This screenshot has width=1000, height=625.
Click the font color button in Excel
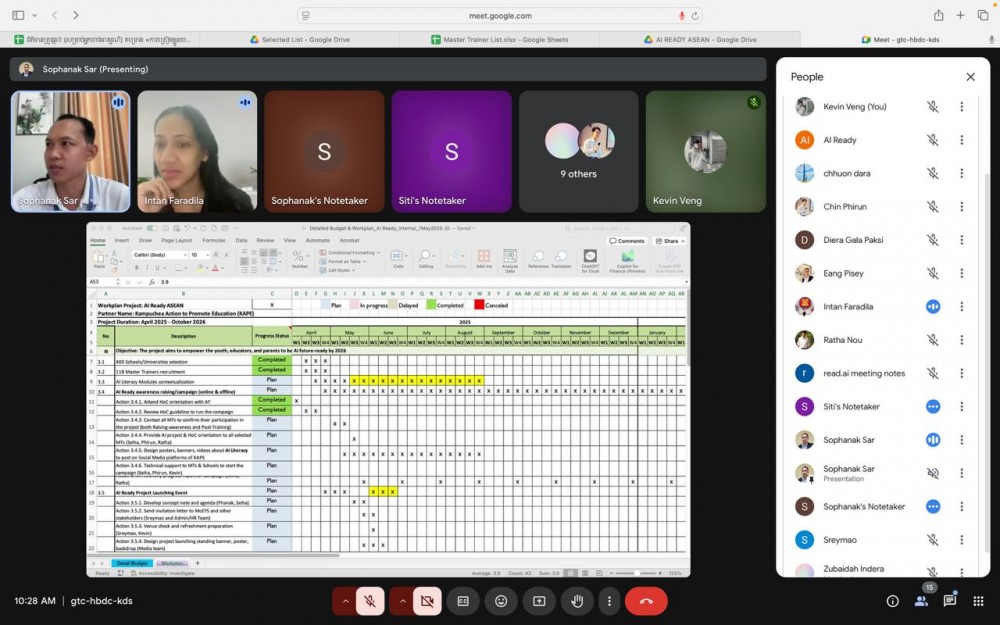pyautogui.click(x=214, y=268)
